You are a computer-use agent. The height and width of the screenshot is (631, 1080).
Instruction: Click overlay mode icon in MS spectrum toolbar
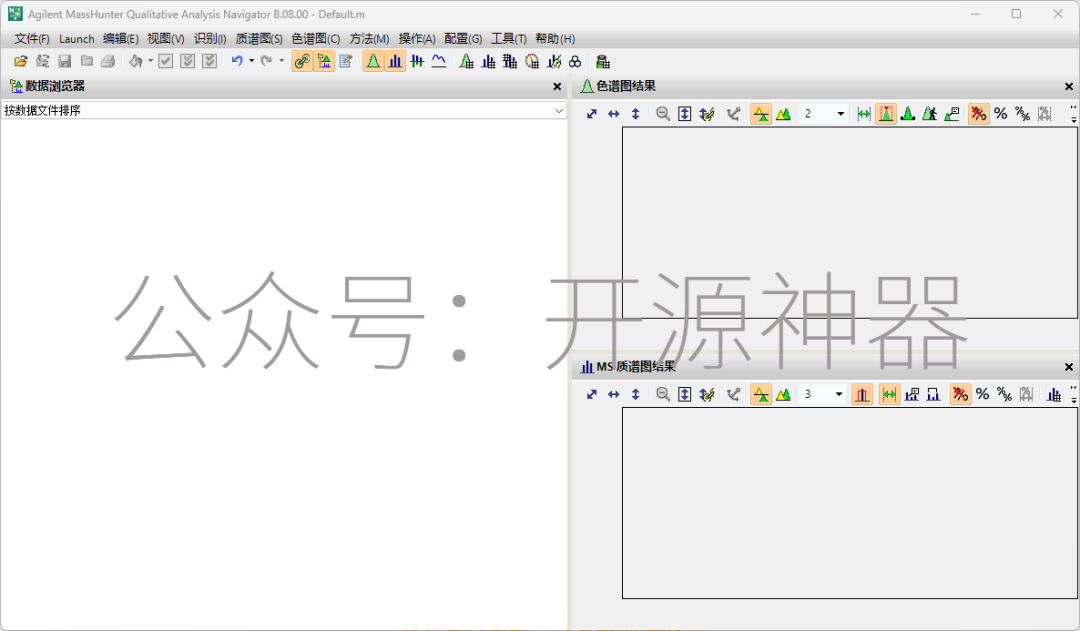click(x=783, y=394)
